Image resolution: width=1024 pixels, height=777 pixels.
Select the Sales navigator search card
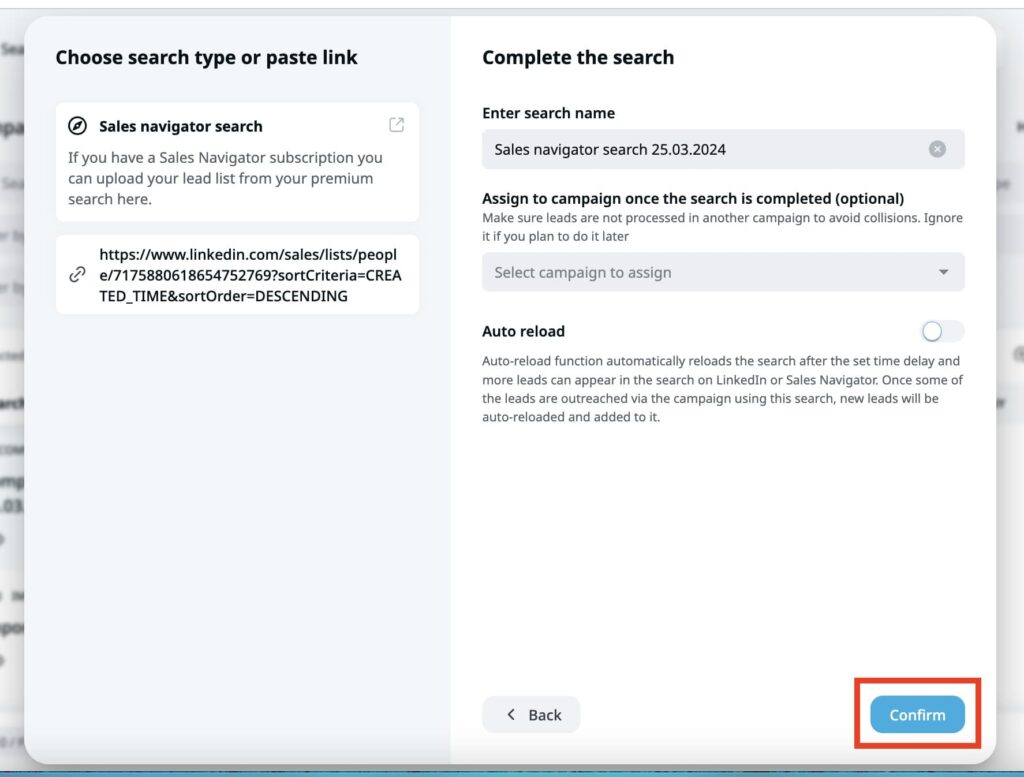tap(237, 160)
